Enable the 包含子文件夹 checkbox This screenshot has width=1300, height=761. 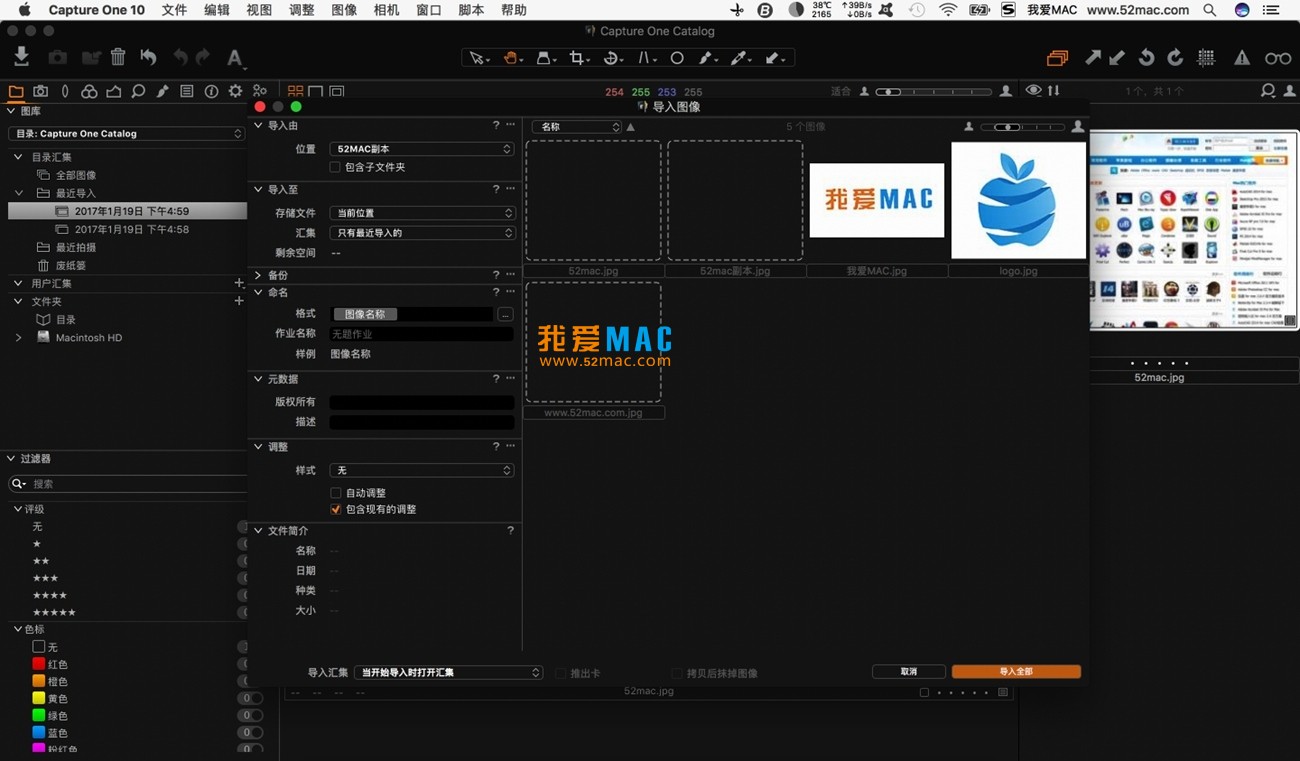[335, 167]
